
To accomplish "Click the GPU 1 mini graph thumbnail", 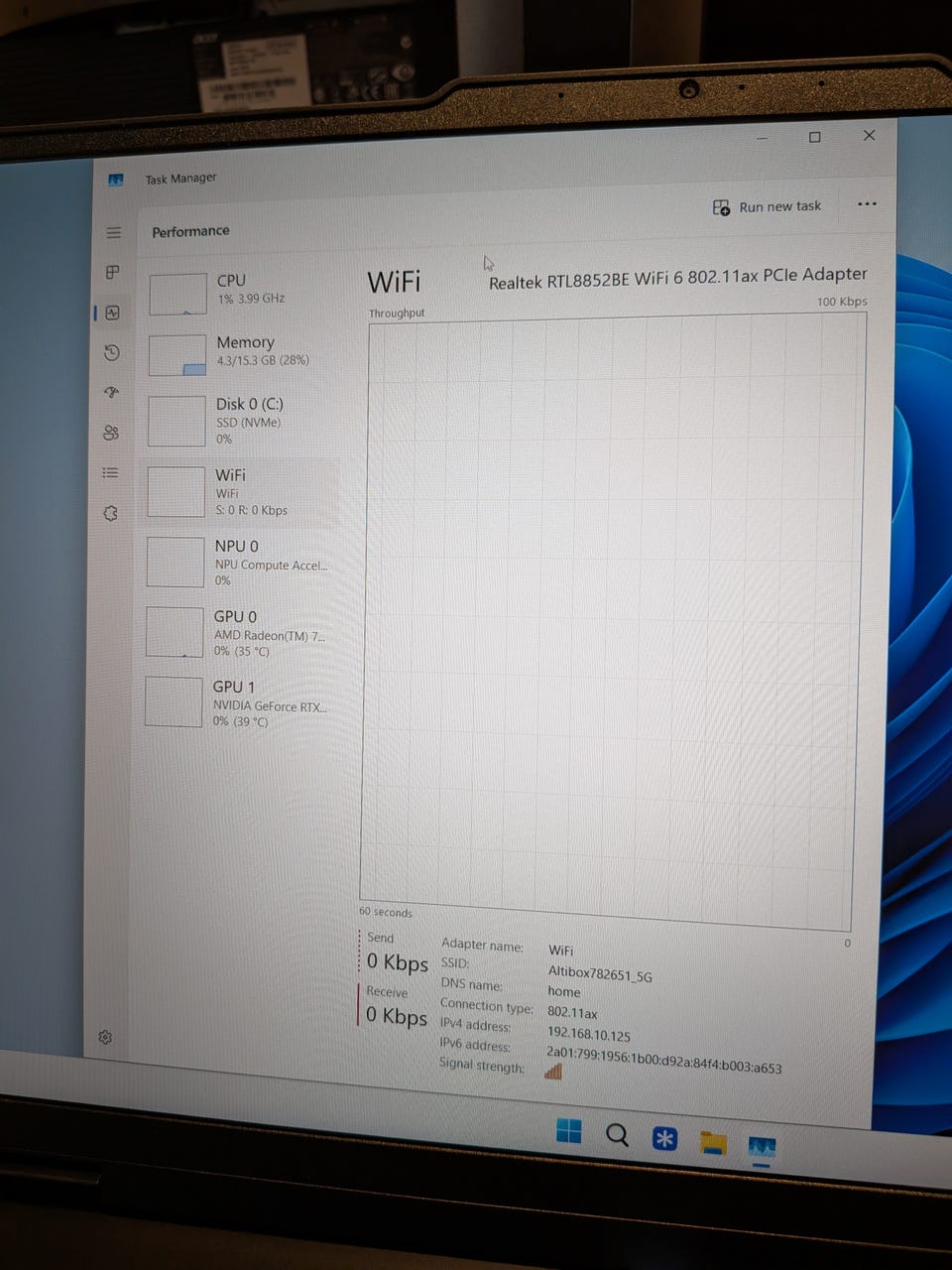I will [x=175, y=701].
